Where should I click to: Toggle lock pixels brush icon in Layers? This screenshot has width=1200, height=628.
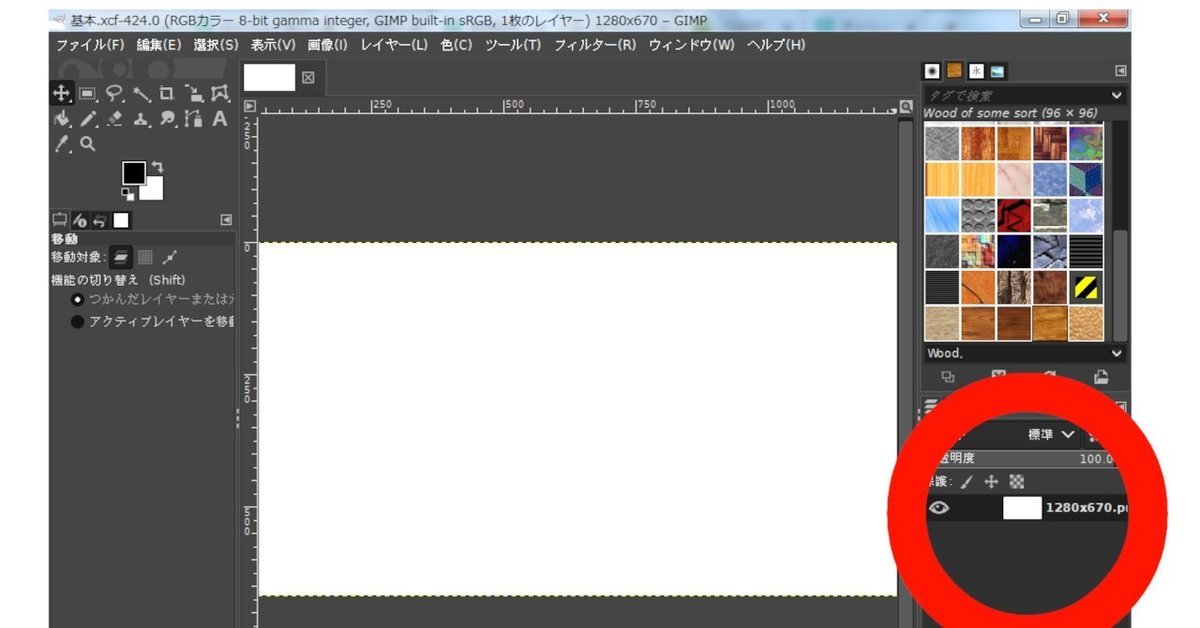click(966, 481)
